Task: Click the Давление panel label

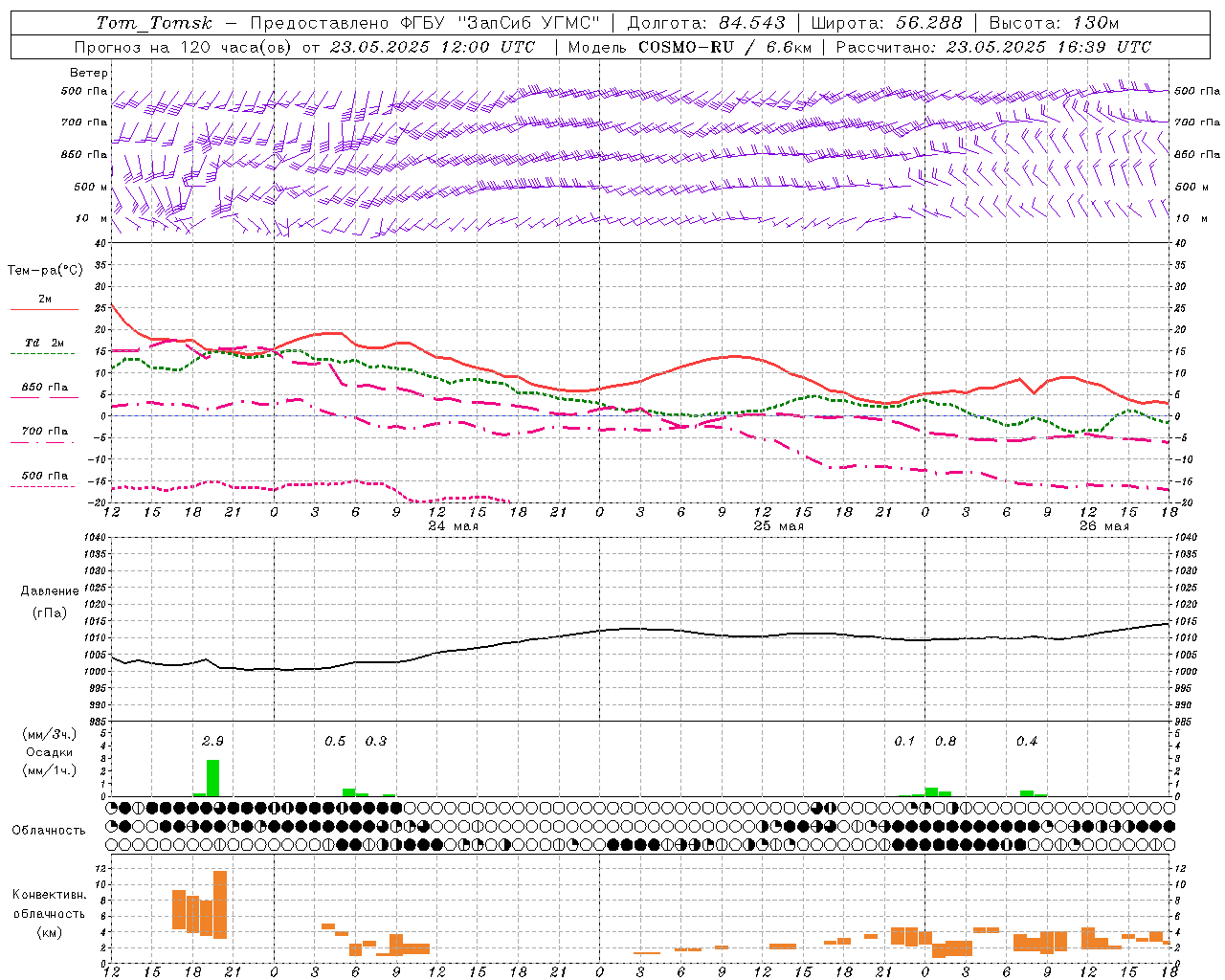Action: [x=50, y=591]
